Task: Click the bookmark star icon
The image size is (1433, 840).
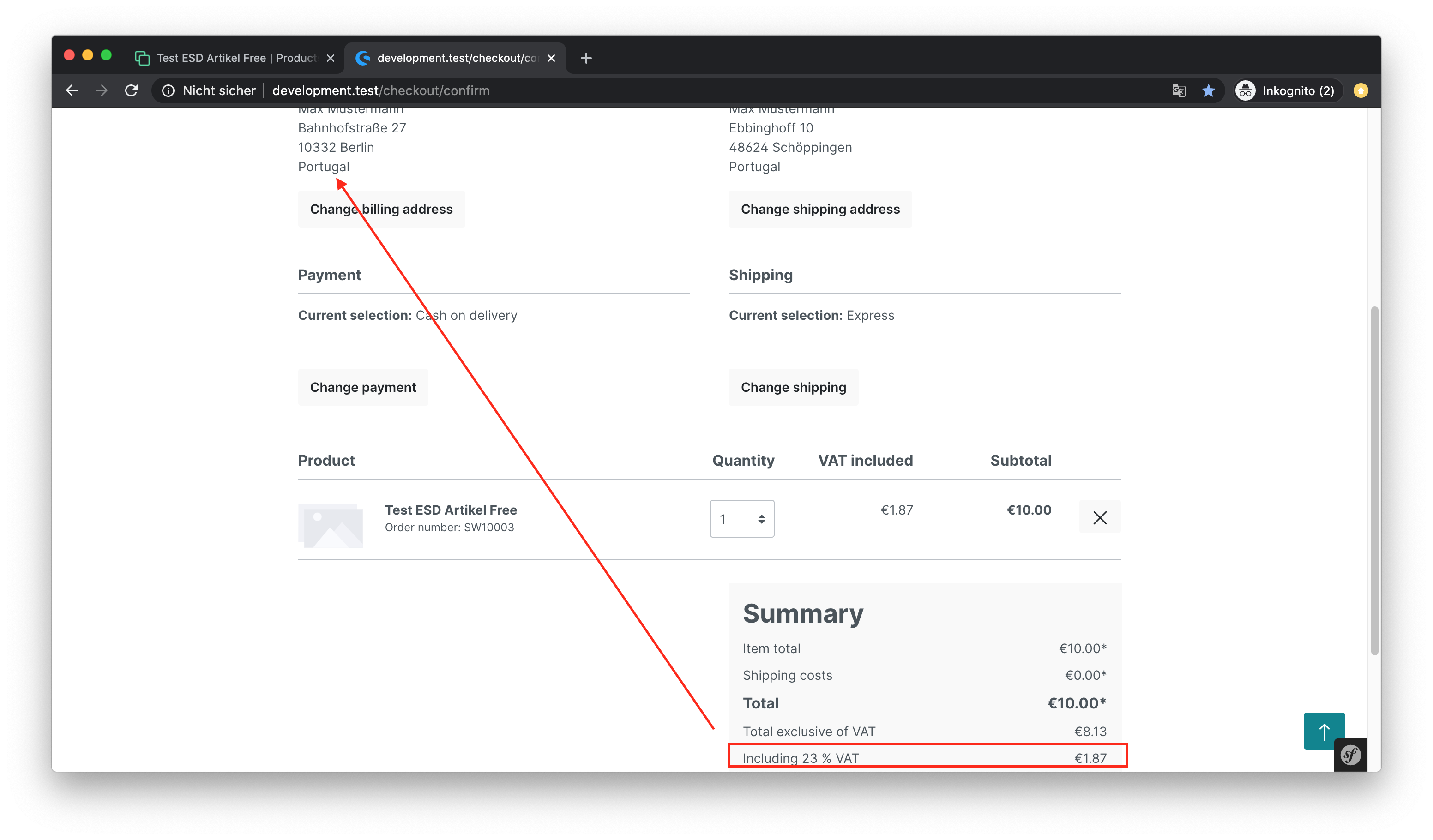Action: (x=1208, y=90)
